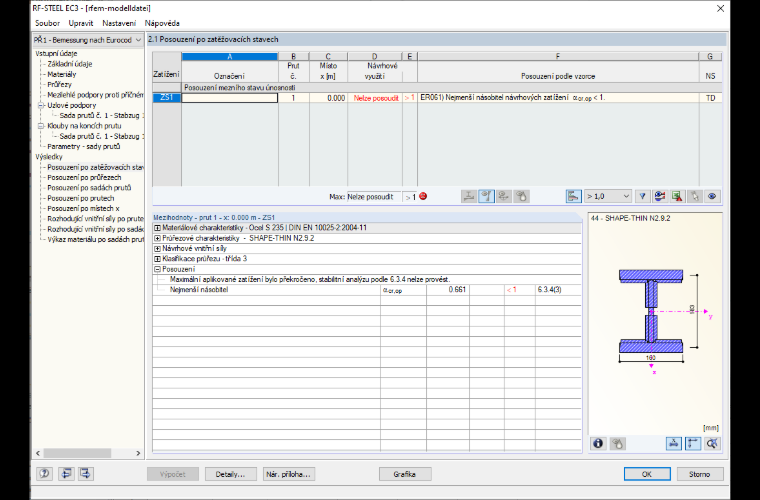Screen dimensions: 760x500
Task: Select Posouzení po prutech tree item
Action: [x=80, y=198]
